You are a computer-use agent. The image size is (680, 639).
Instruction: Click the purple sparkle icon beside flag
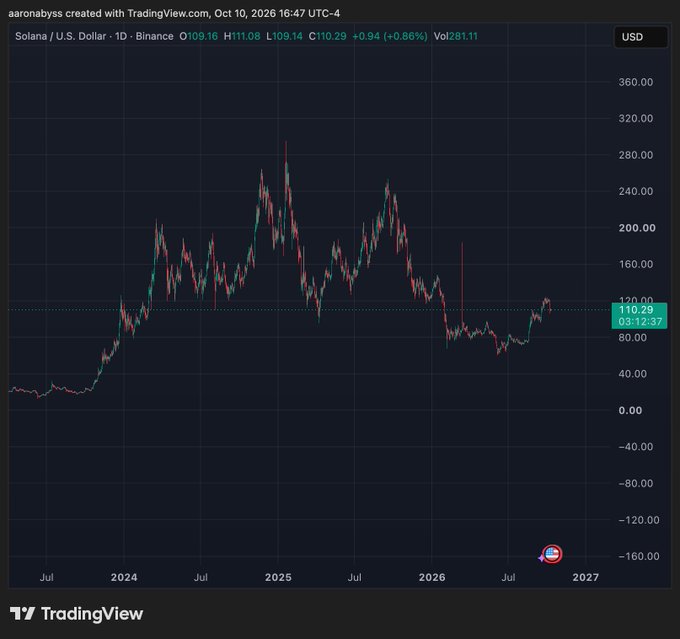coord(541,558)
